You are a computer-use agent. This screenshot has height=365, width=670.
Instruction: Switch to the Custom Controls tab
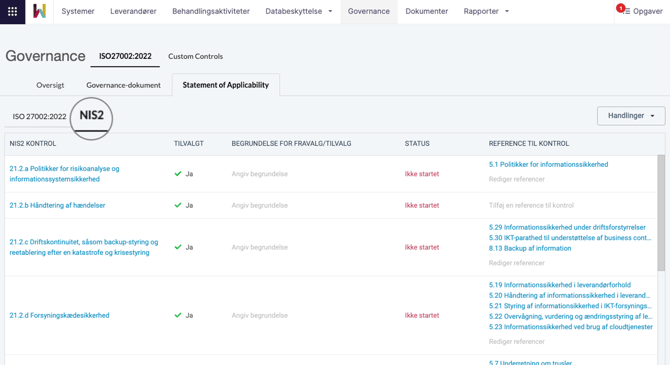pos(195,56)
